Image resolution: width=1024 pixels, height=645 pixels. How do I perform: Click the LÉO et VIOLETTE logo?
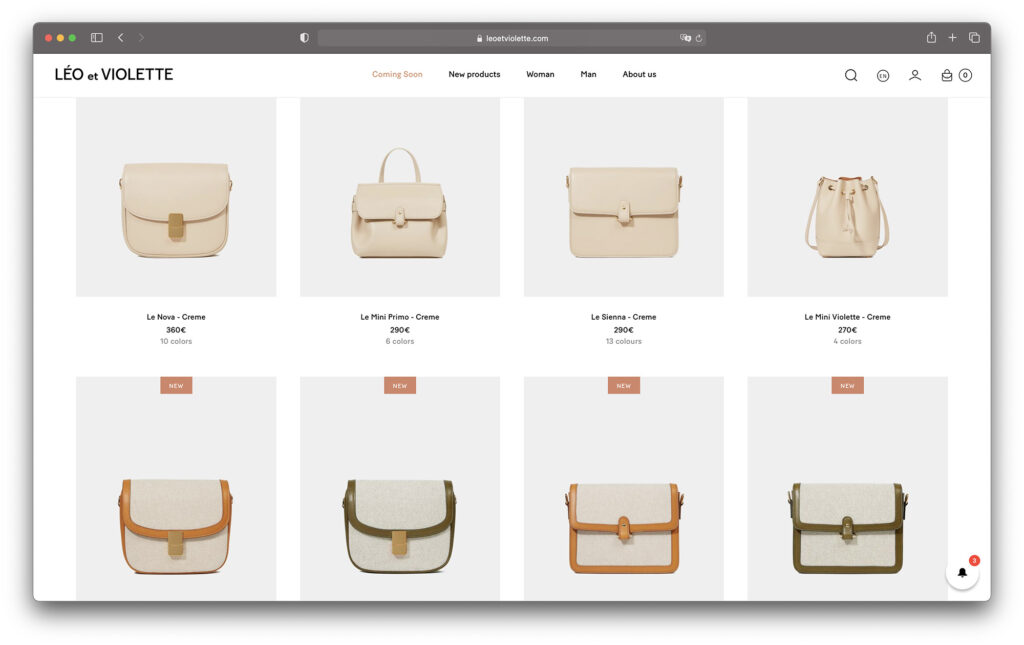pyautogui.click(x=114, y=74)
